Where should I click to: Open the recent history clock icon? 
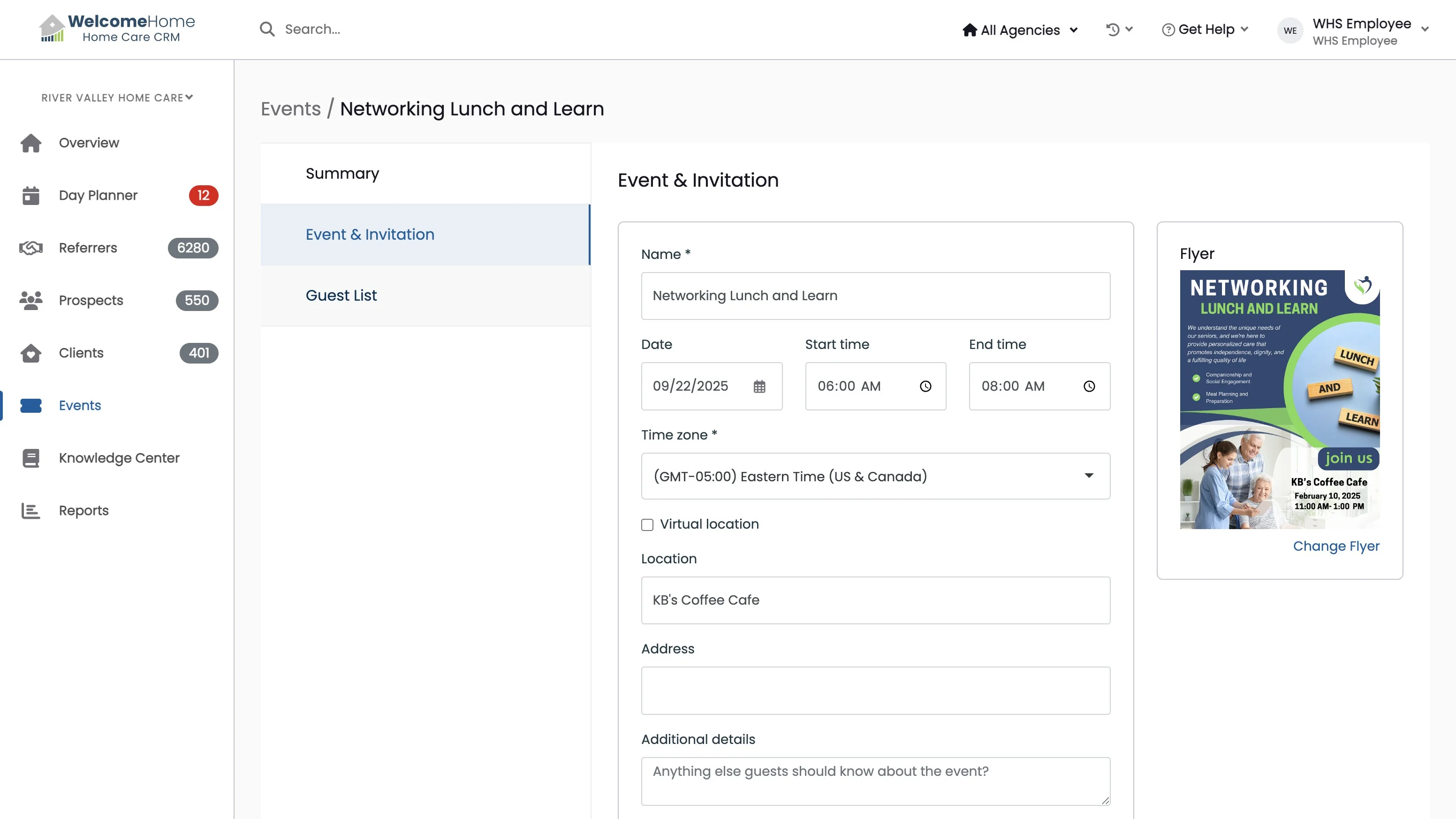1112,30
